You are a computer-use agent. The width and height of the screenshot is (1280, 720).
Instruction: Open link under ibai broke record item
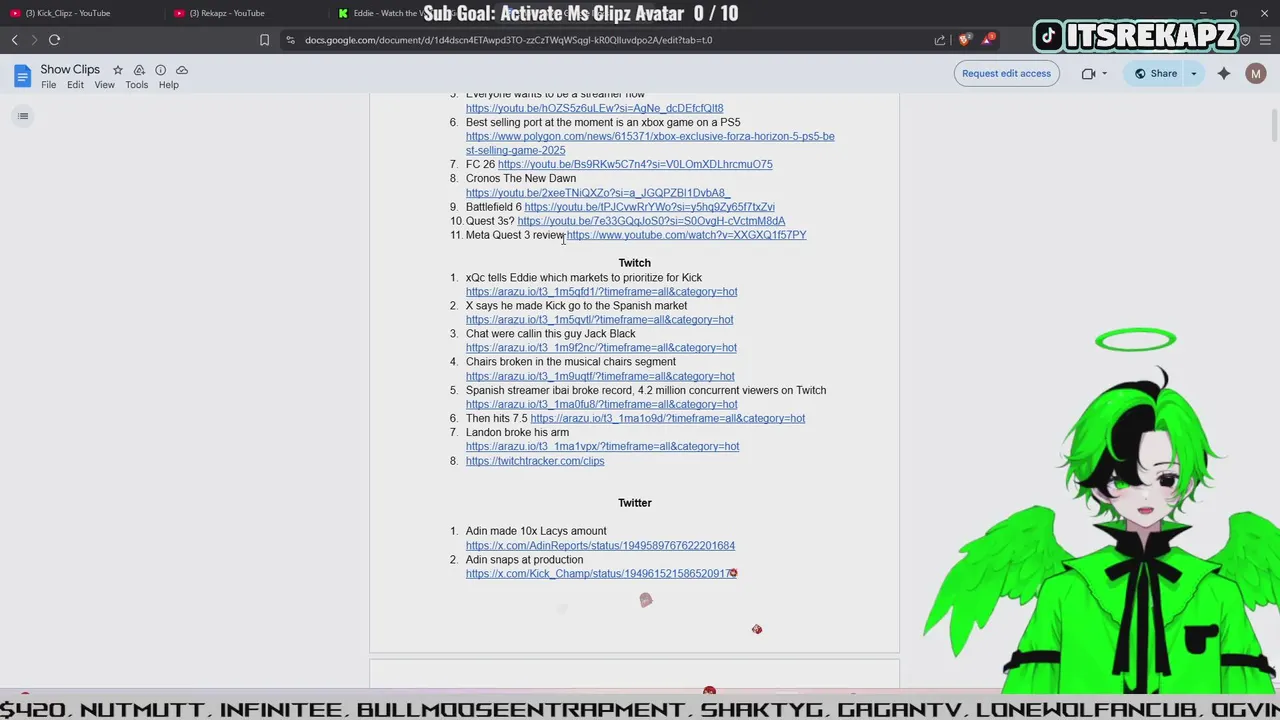click(x=601, y=405)
